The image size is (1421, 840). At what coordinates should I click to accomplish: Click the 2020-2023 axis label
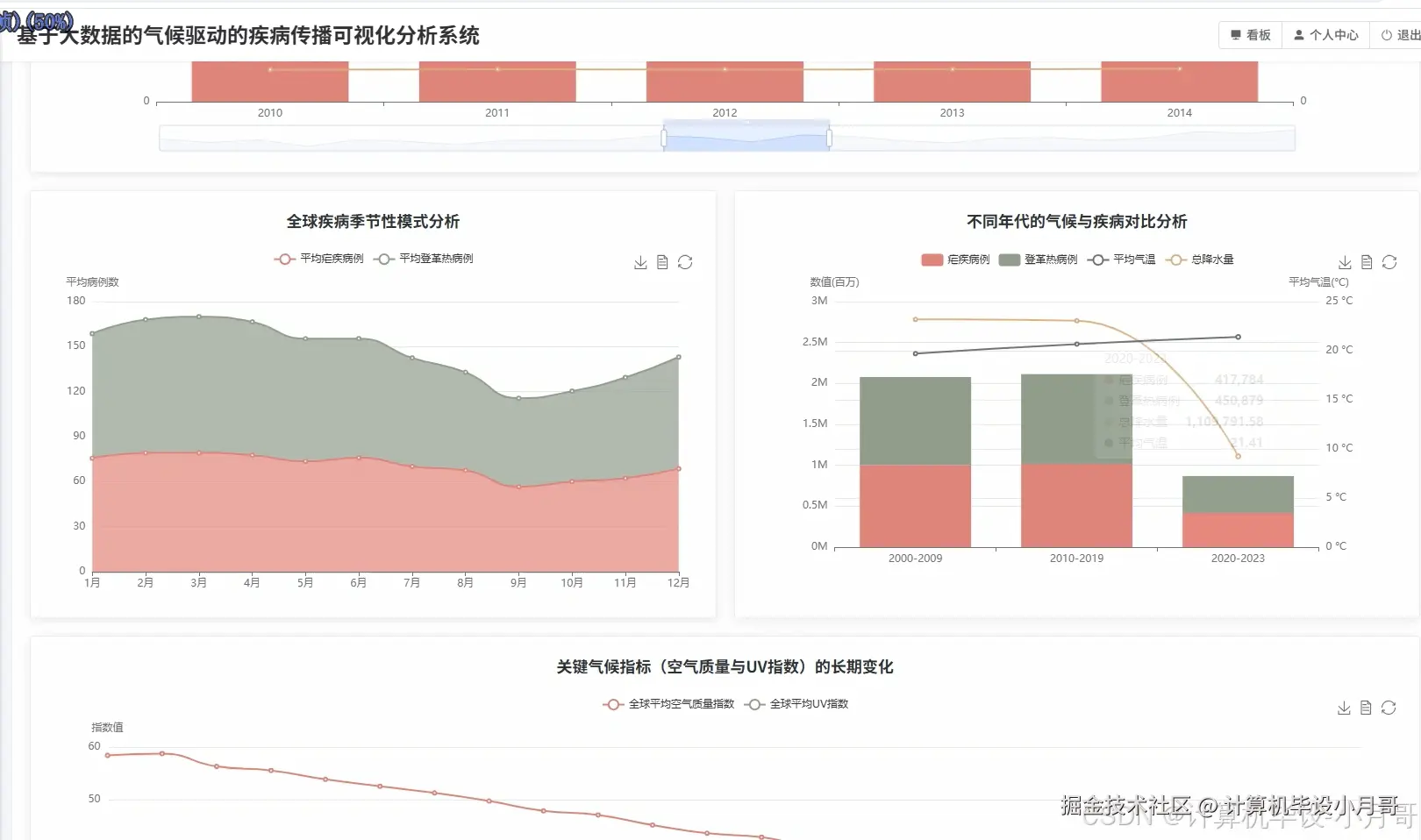(x=1238, y=559)
